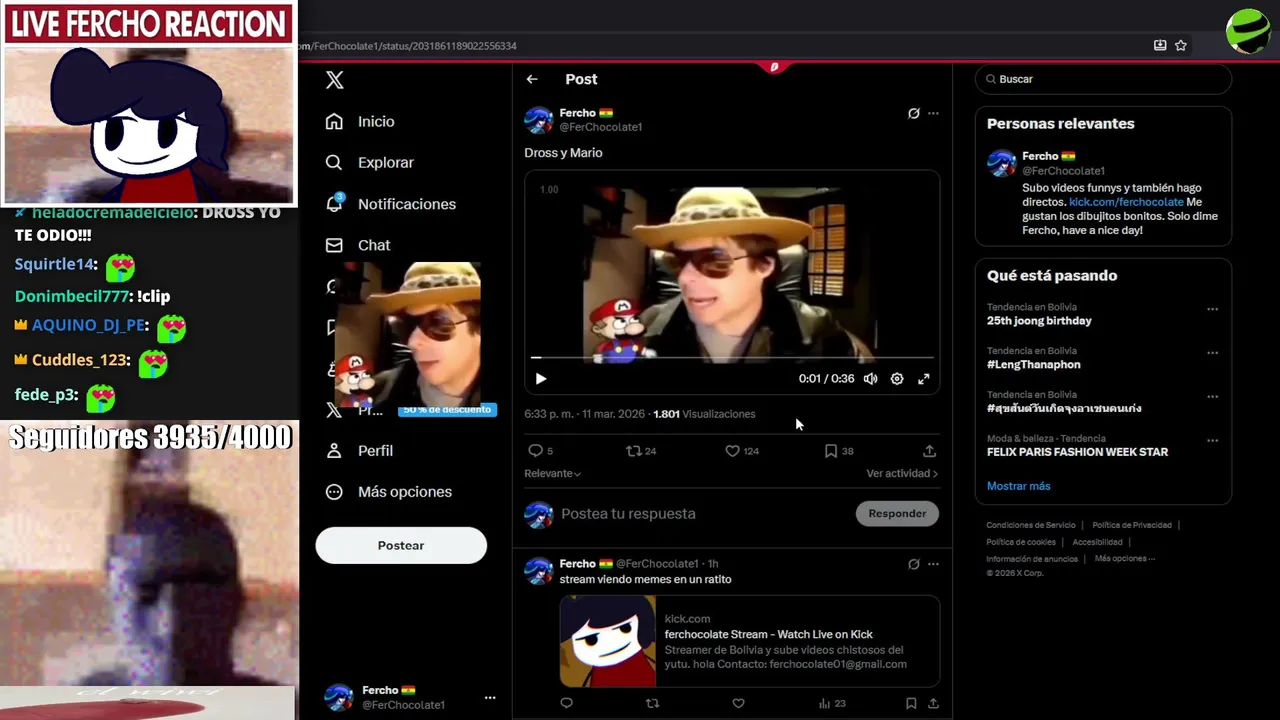Expand footer Más opciones menu
This screenshot has width=1280, height=720.
(1125, 559)
